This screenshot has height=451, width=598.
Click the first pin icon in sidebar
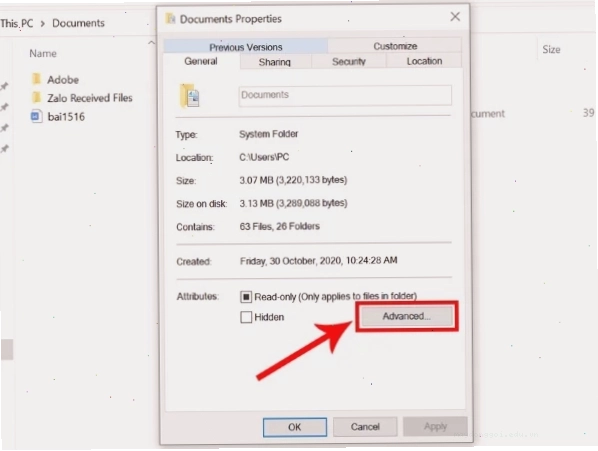tap(5, 86)
